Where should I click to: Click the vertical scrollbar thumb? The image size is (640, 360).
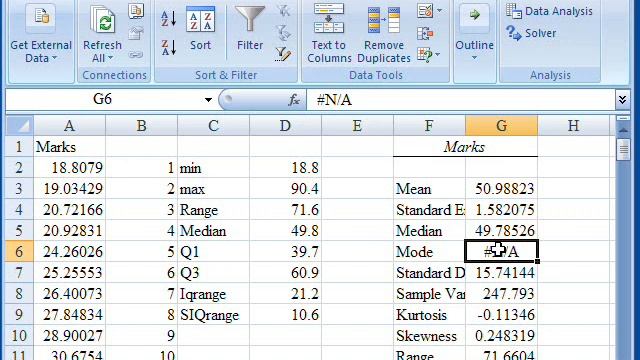click(623, 150)
